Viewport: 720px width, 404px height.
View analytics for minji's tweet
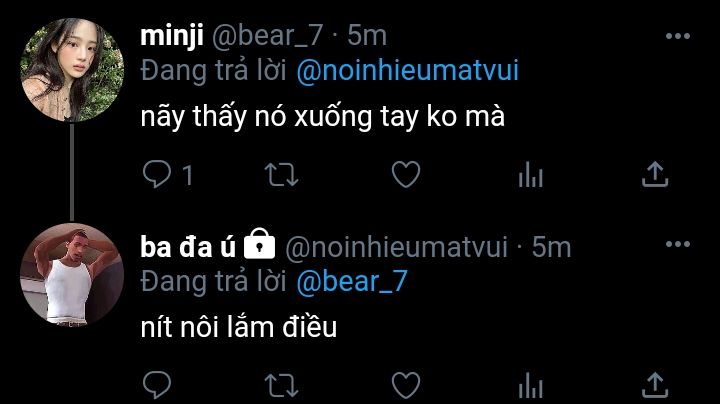coord(529,176)
